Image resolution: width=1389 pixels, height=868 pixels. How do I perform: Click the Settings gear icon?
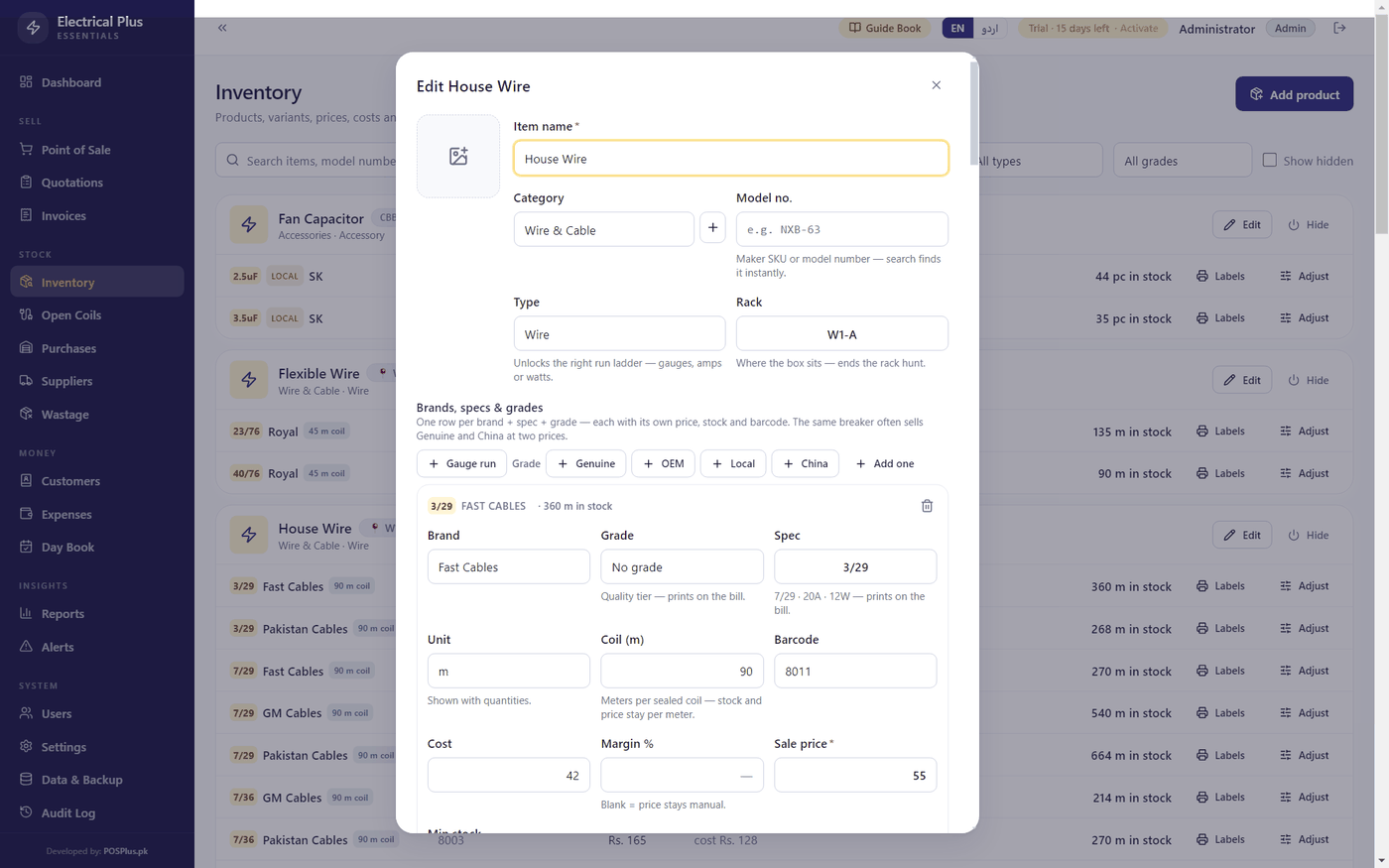click(26, 746)
